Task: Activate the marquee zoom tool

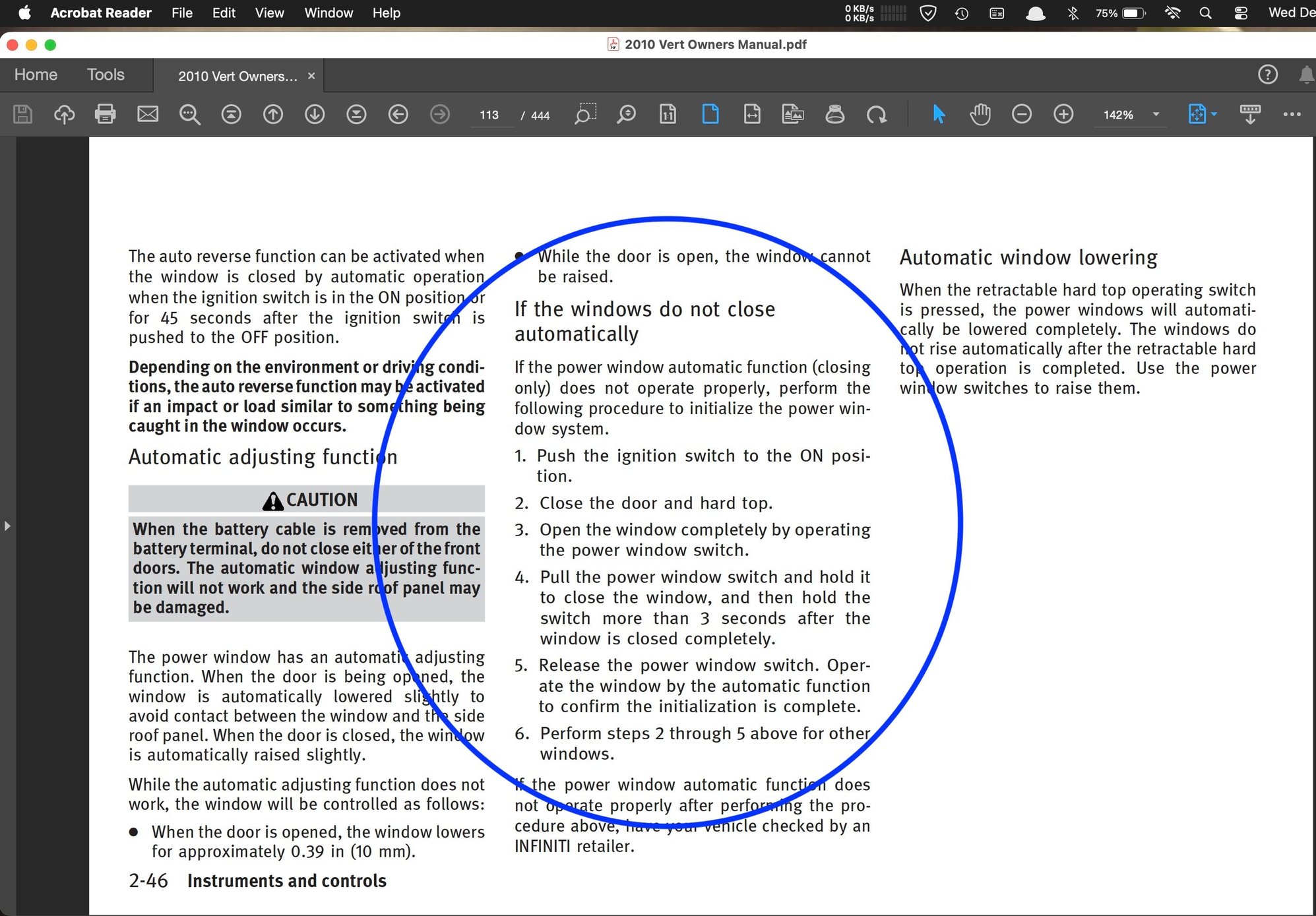Action: [585, 114]
